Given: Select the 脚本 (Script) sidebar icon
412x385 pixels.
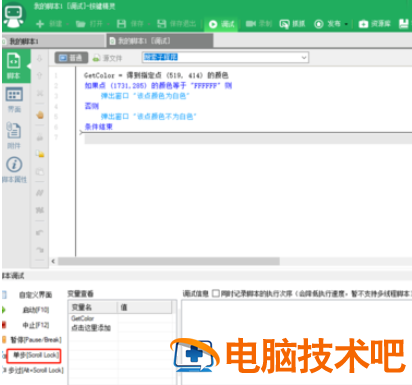Looking at the screenshot, I should [x=14, y=66].
